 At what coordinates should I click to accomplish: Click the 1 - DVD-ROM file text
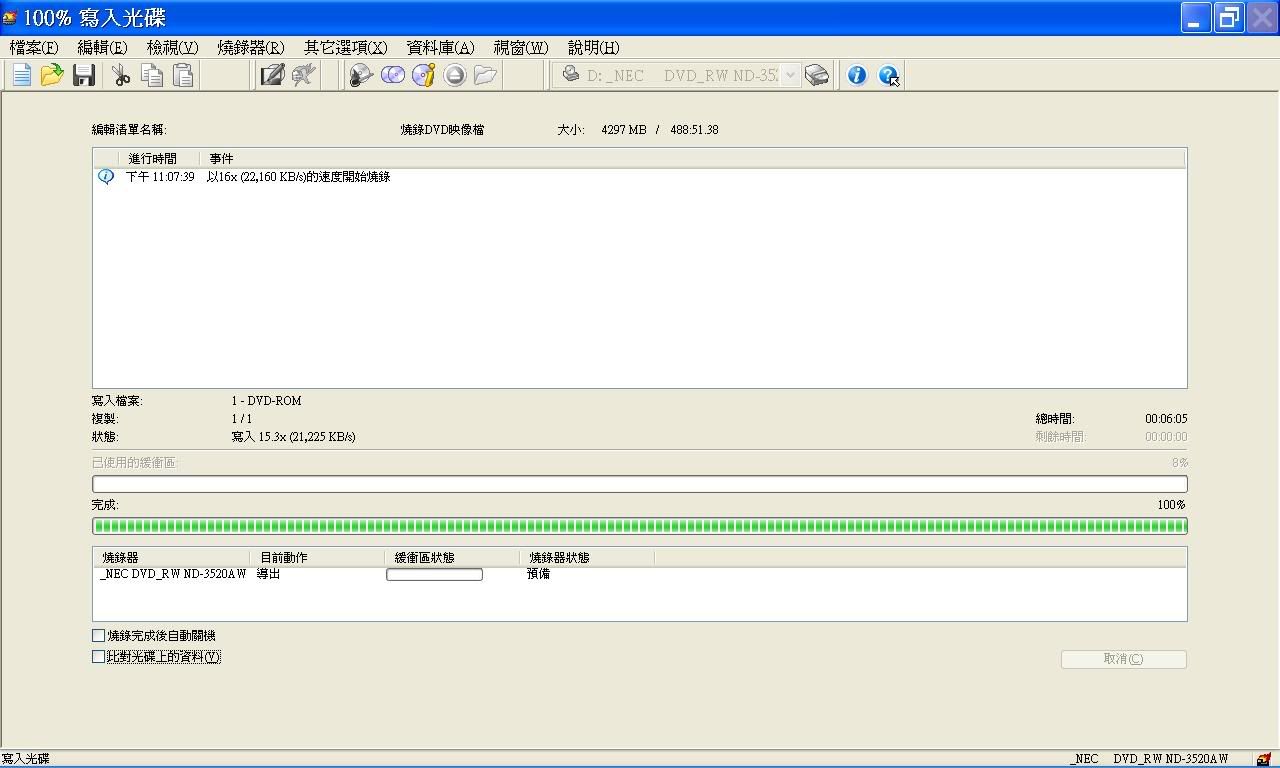point(266,401)
